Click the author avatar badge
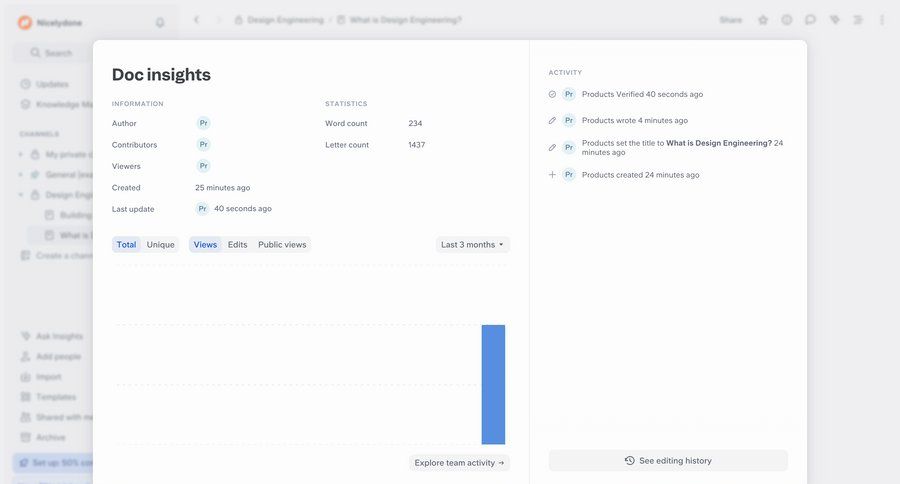 [203, 123]
